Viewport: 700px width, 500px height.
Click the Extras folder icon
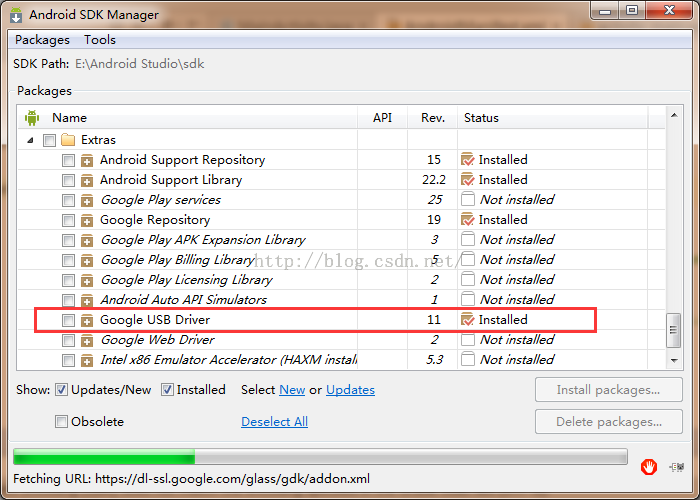pyautogui.click(x=68, y=140)
